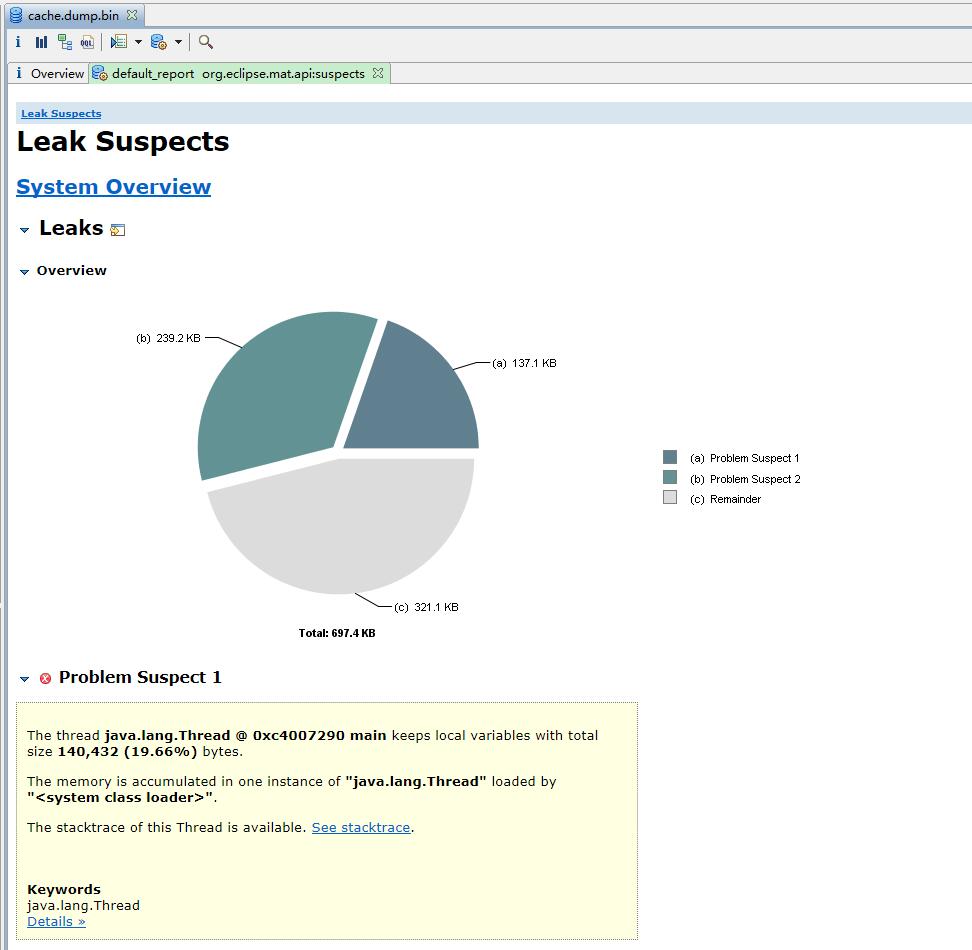This screenshot has height=950, width=972.
Task: Open the Dominator Tree icon
Action: [x=64, y=42]
